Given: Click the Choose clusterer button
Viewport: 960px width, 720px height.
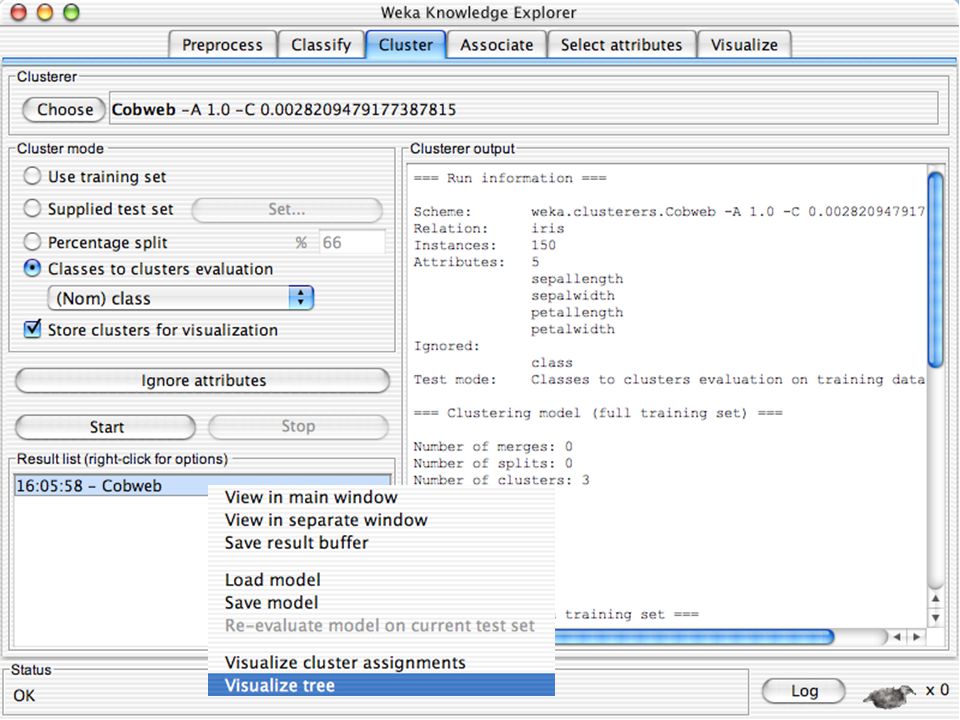Looking at the screenshot, I should coord(64,110).
